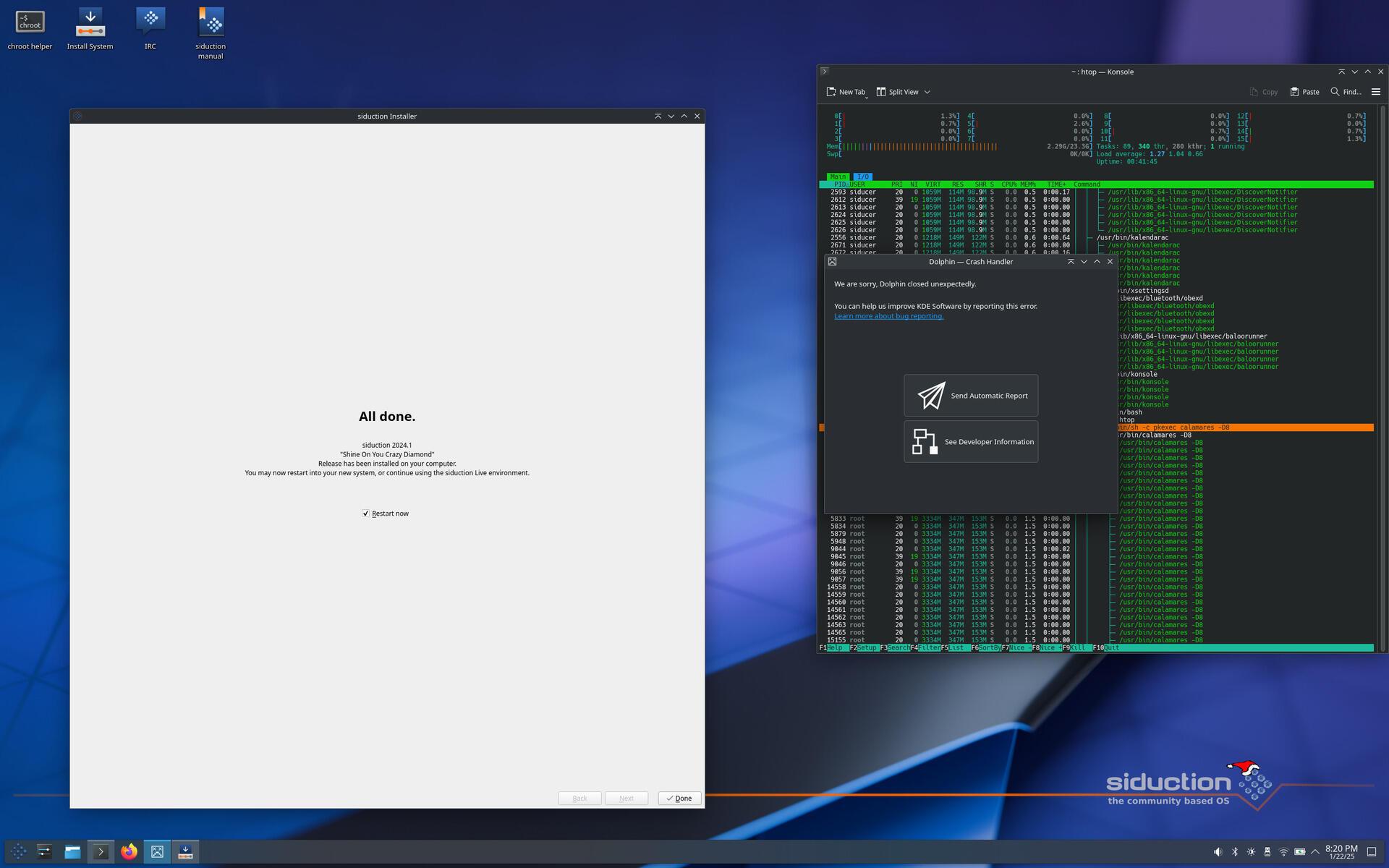This screenshot has height=868, width=1389.
Task: Open the removable devices tray icon
Action: point(1267,852)
